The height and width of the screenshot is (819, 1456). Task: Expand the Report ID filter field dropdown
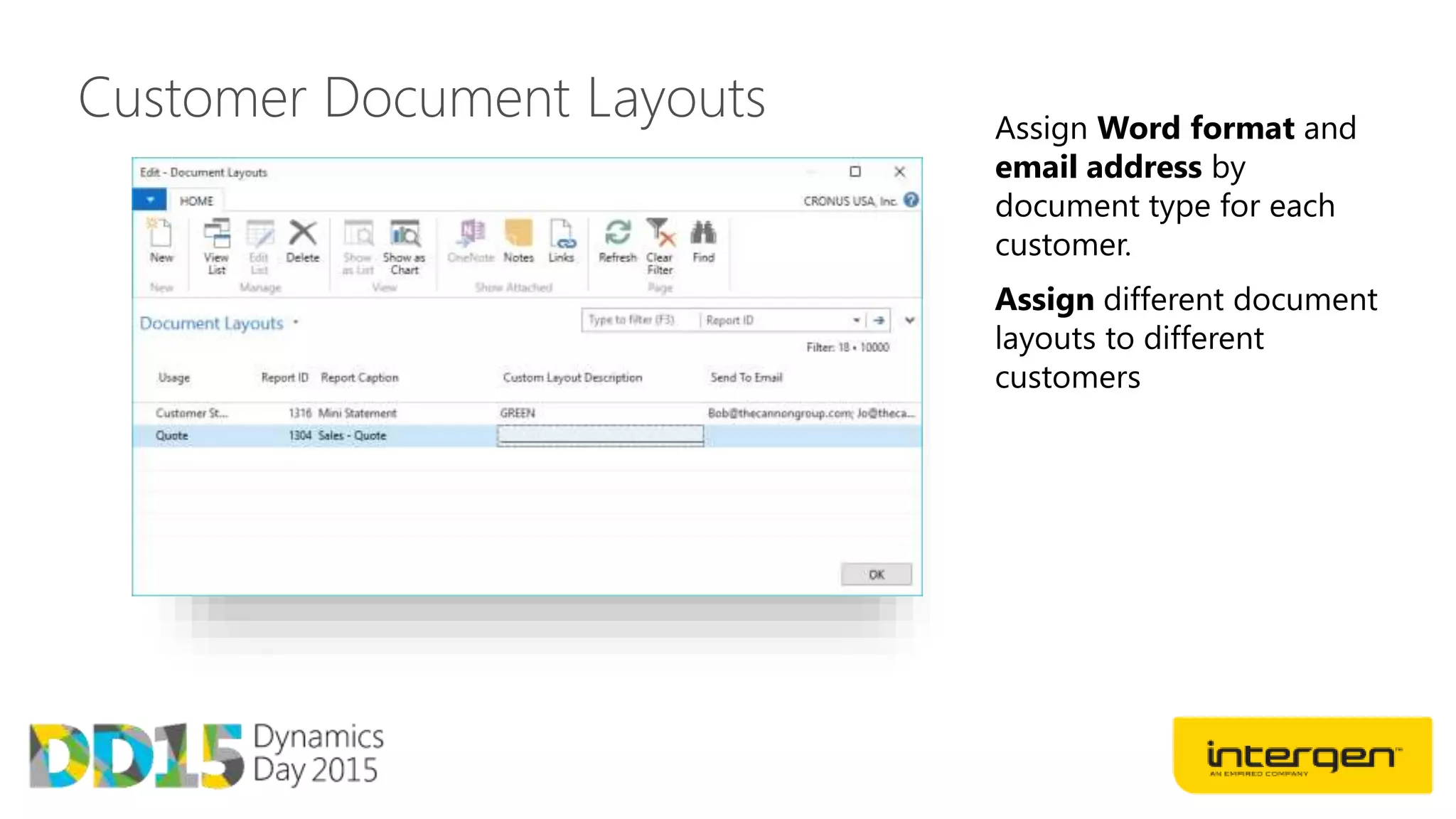[856, 321]
